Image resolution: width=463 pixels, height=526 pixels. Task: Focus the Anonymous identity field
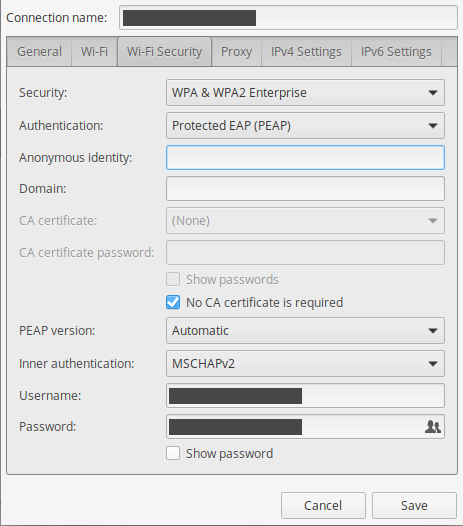(305, 158)
